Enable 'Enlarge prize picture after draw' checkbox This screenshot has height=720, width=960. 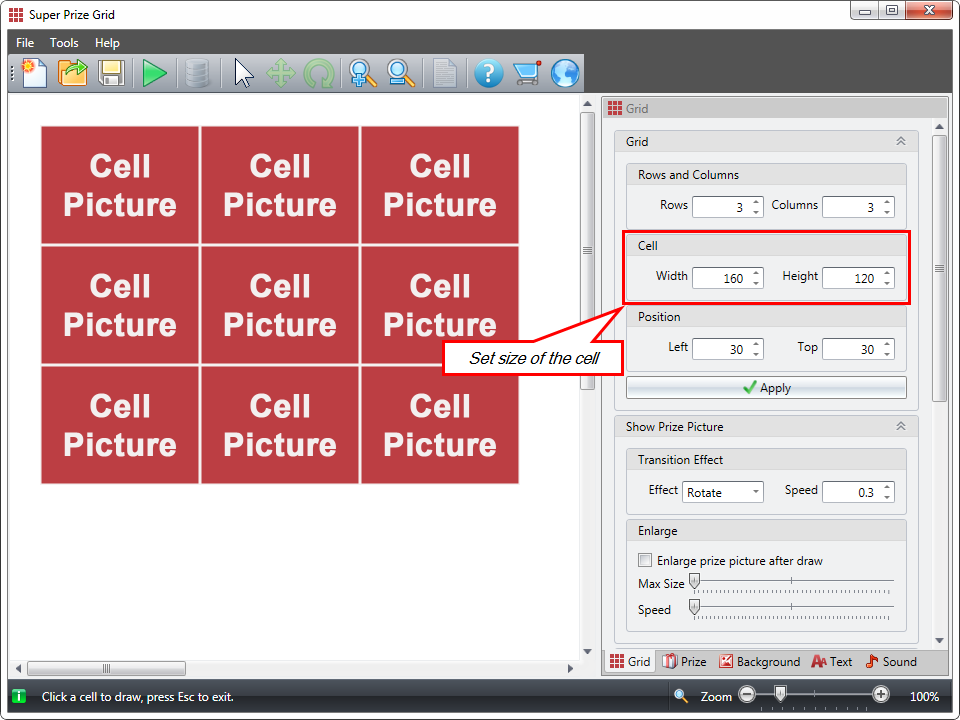click(x=645, y=561)
